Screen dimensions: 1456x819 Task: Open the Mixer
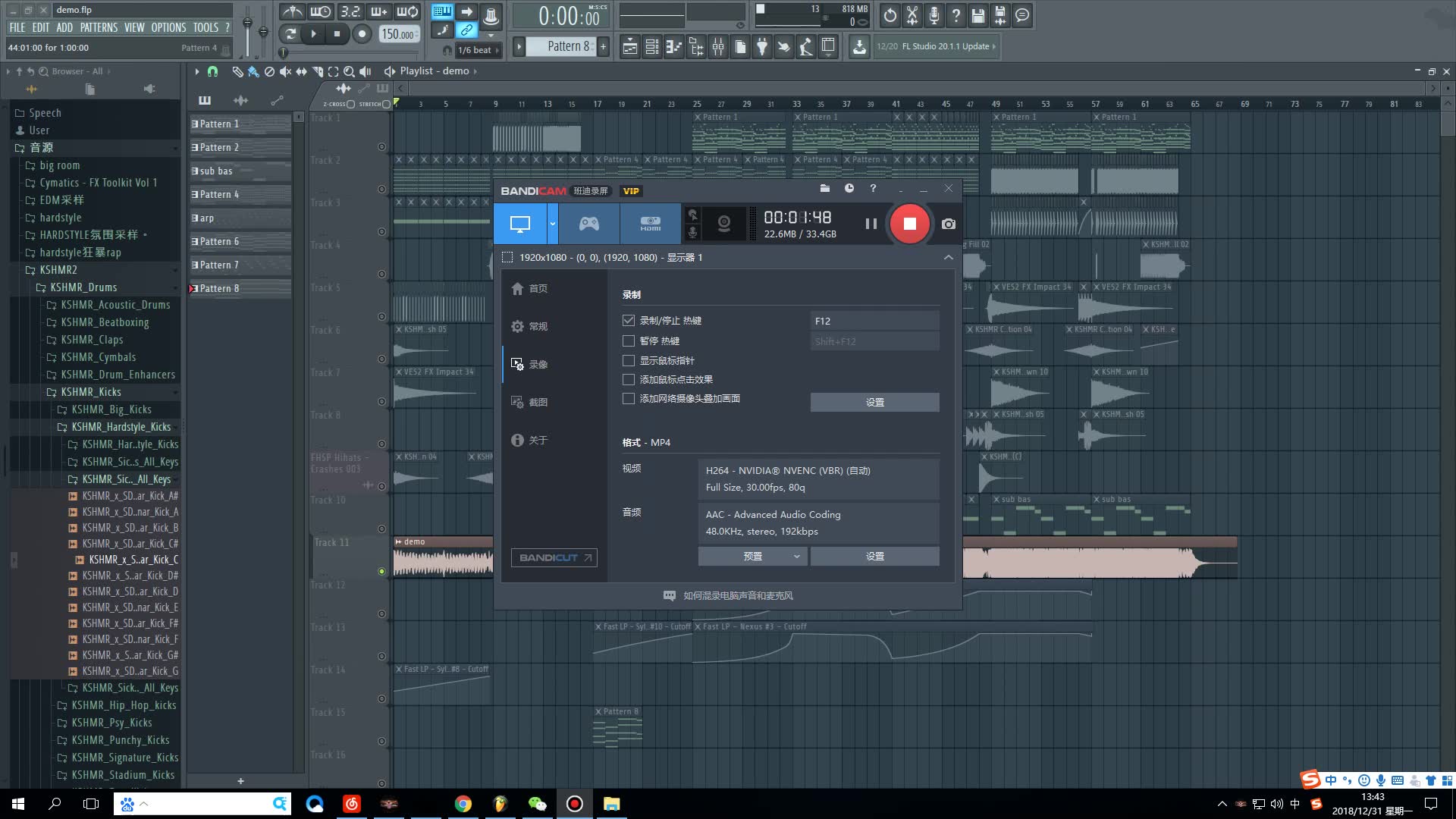pyautogui.click(x=718, y=47)
